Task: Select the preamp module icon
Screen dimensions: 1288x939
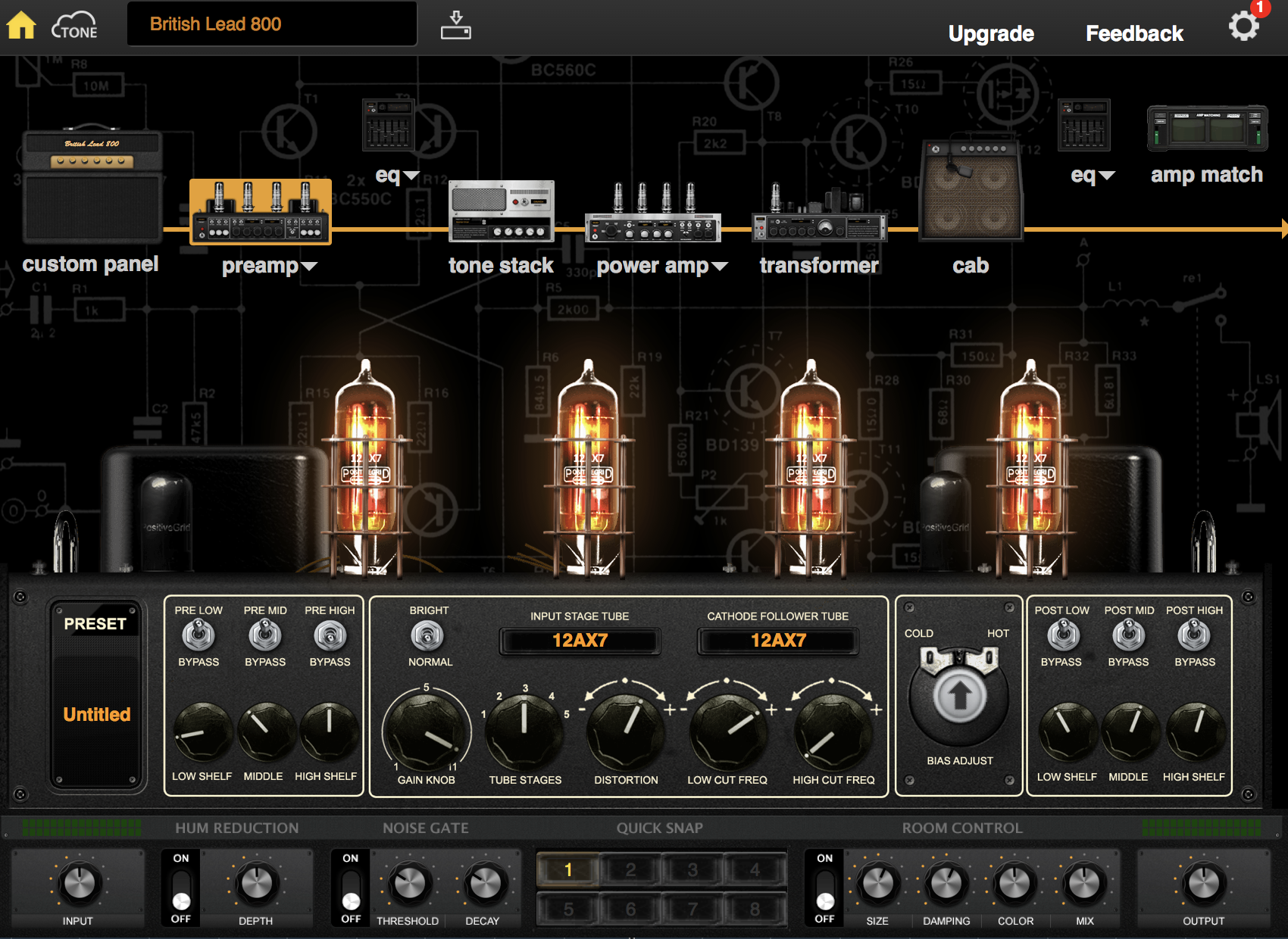Action: (261, 212)
